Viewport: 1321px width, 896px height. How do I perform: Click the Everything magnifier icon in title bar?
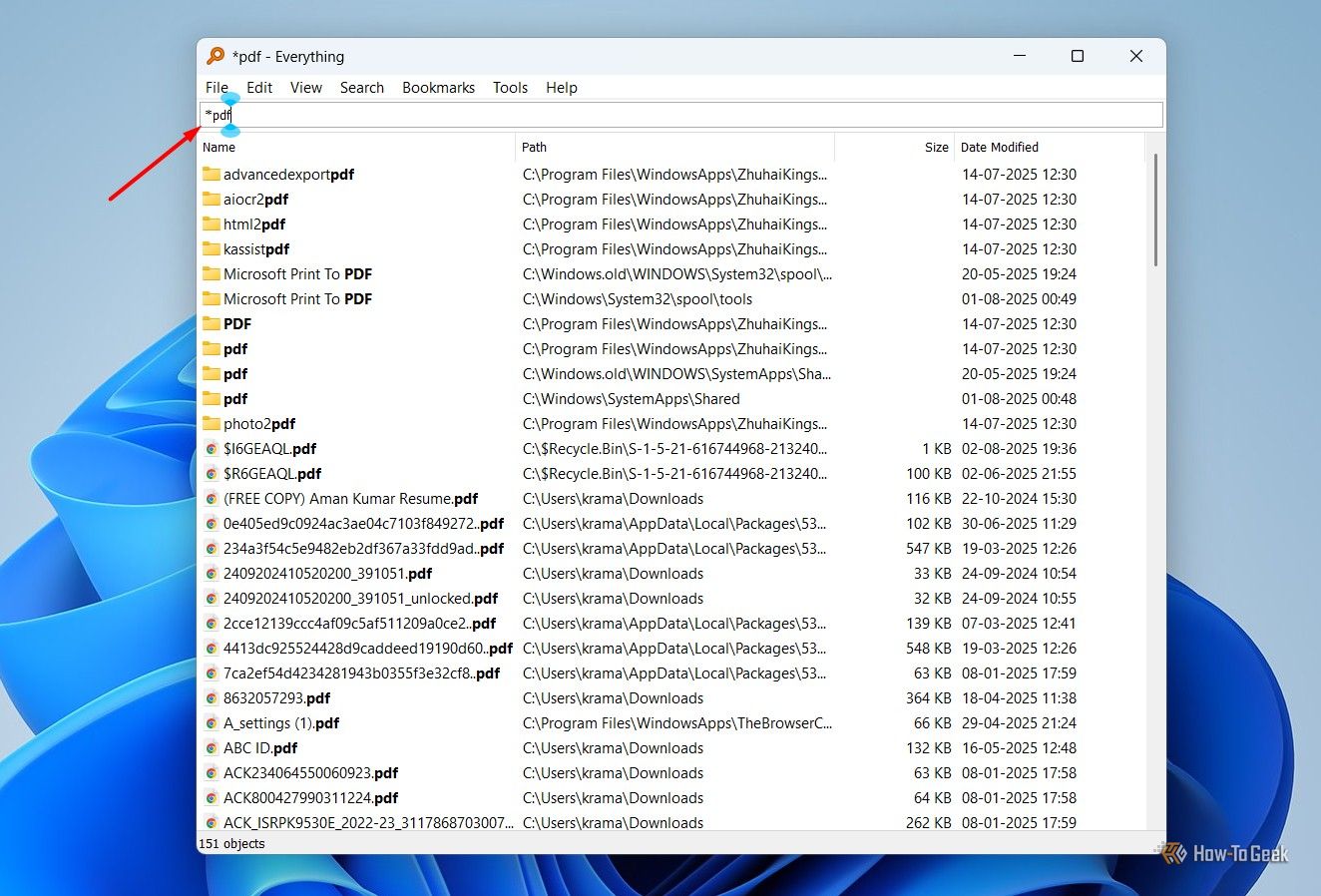(216, 56)
